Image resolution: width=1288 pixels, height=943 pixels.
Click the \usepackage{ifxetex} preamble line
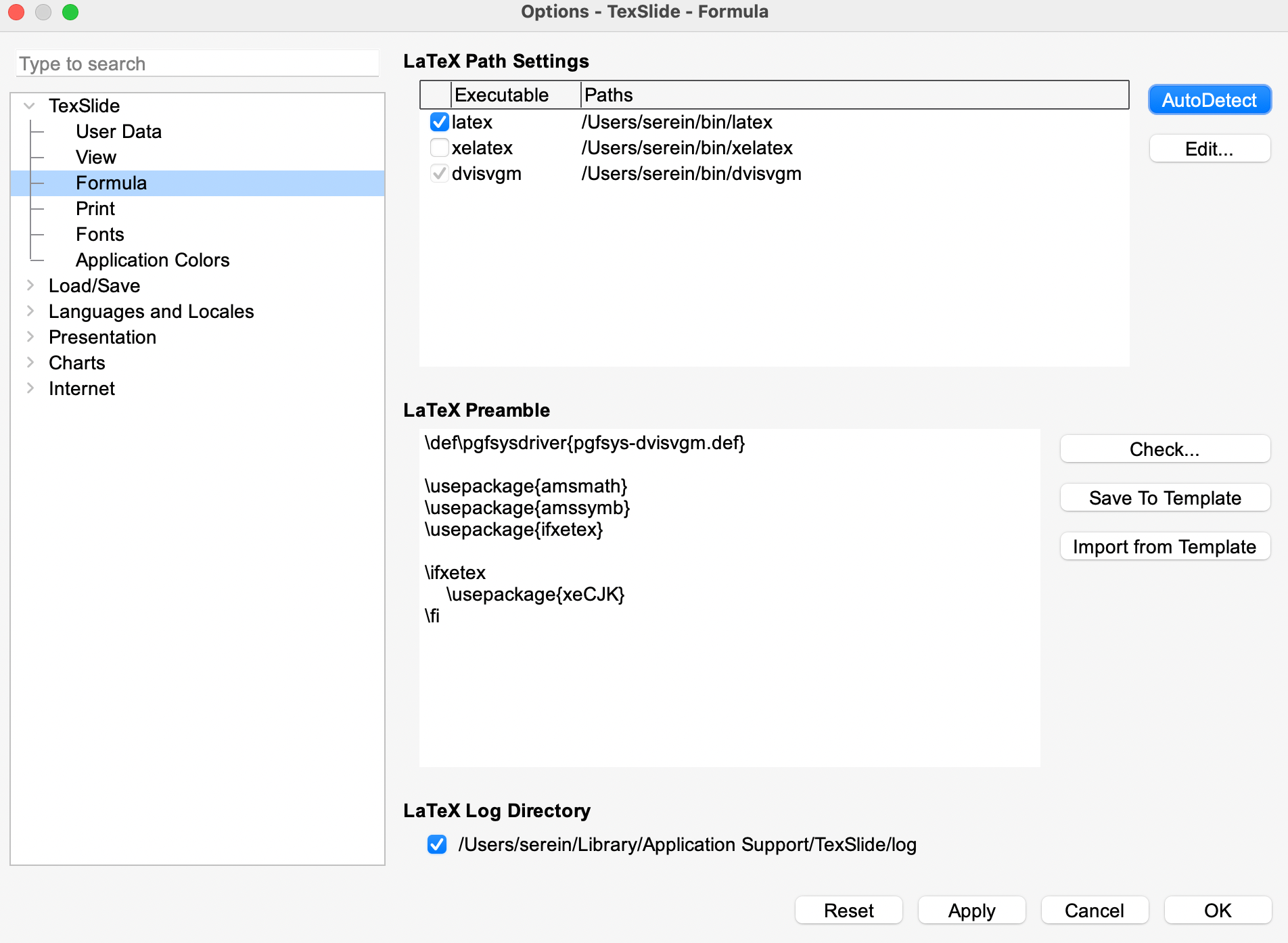(513, 529)
